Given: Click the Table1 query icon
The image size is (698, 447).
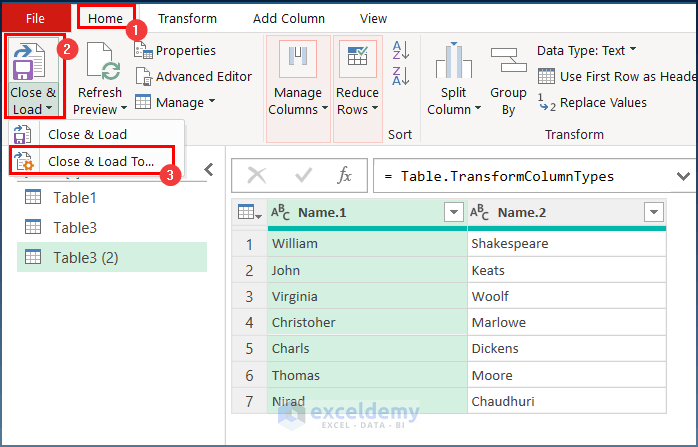Looking at the screenshot, I should pyautogui.click(x=33, y=197).
